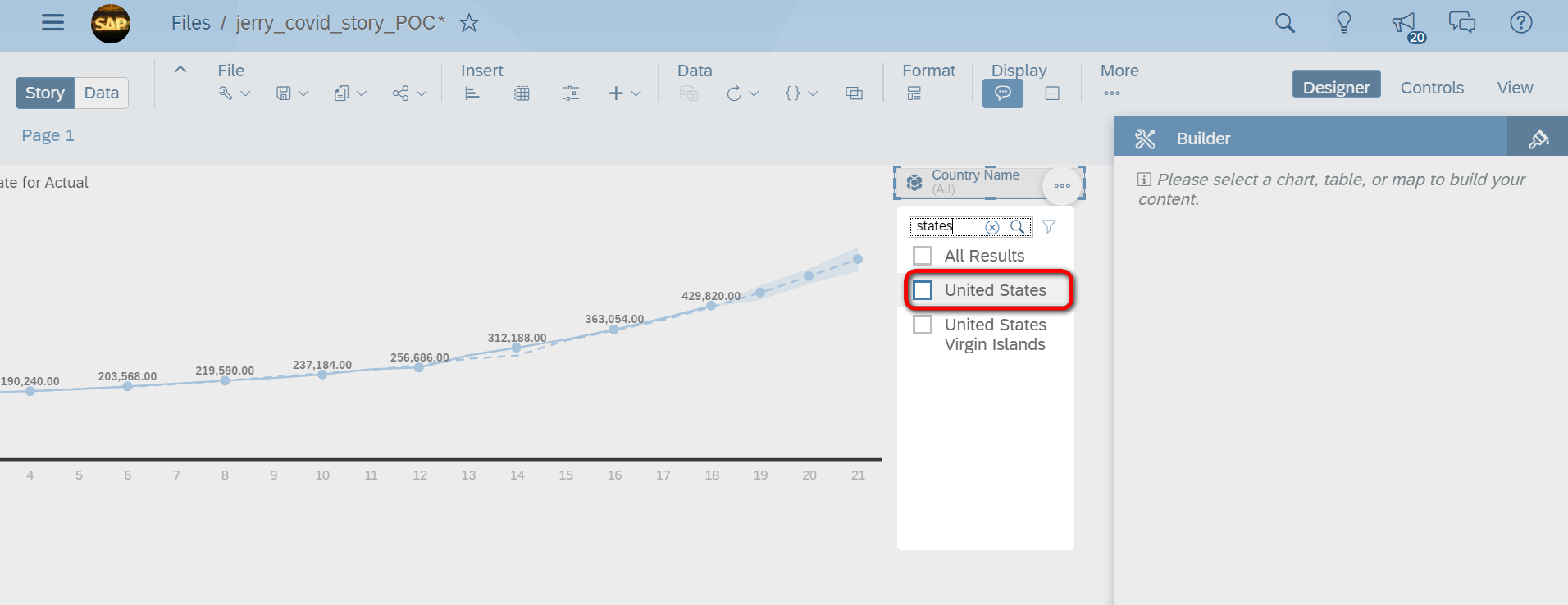This screenshot has width=1568, height=605.
Task: Open the Controls tab
Action: (x=1432, y=88)
